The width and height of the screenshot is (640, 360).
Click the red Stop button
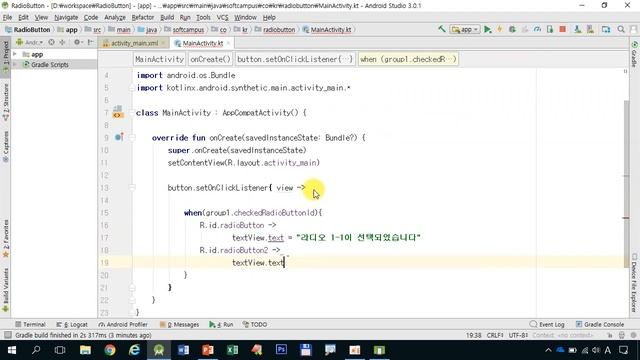pyautogui.click(x=562, y=29)
